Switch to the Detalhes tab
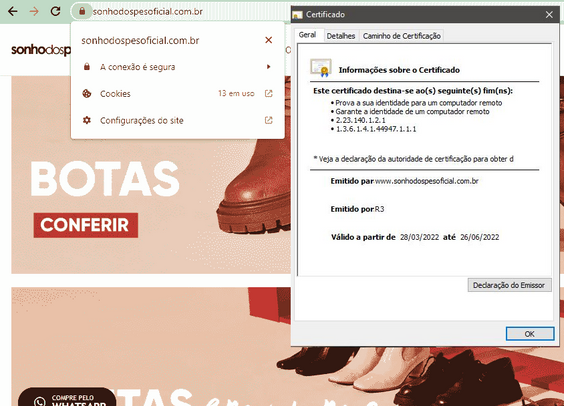 341,36
